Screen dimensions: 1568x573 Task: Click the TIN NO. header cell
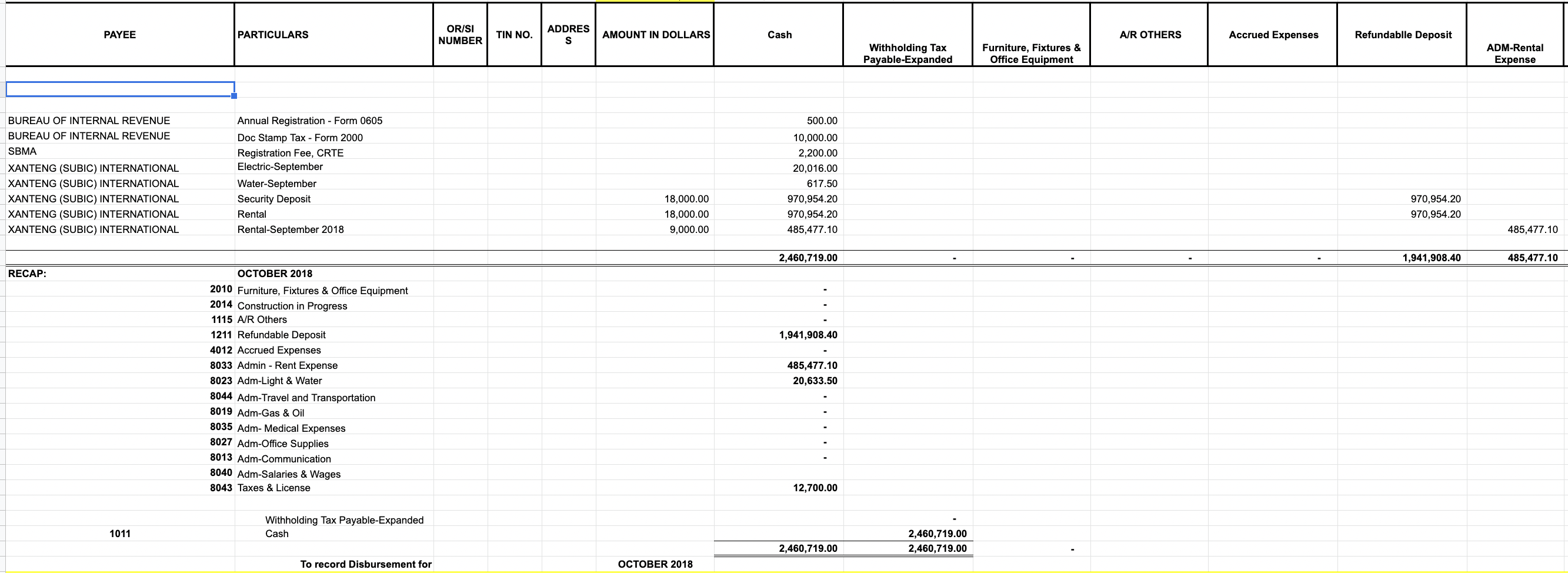point(515,35)
